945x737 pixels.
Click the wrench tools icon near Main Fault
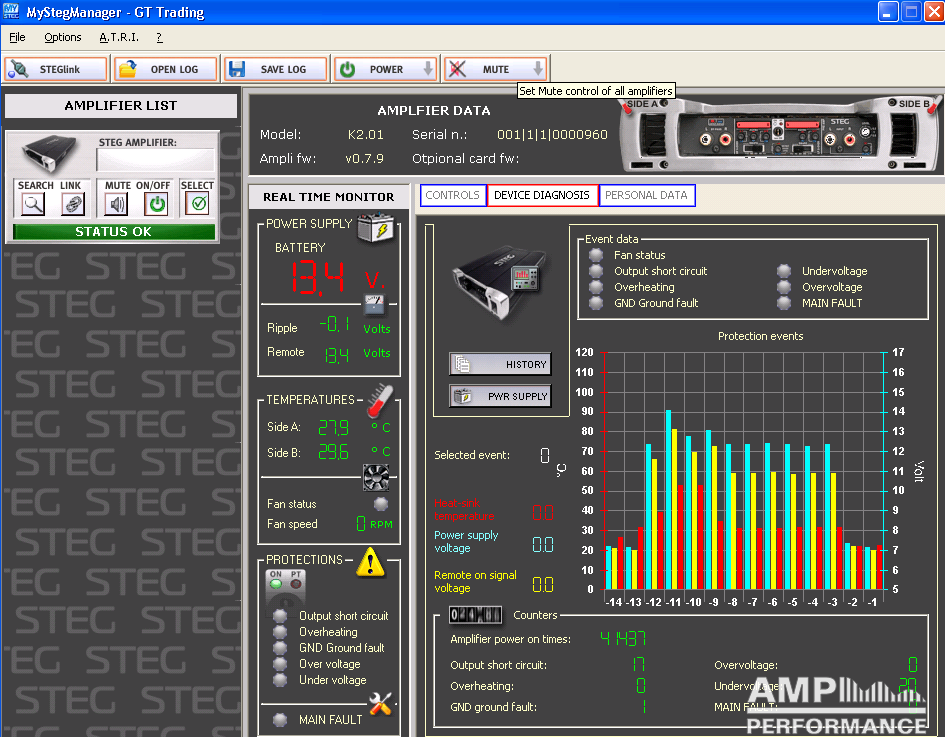pos(380,704)
